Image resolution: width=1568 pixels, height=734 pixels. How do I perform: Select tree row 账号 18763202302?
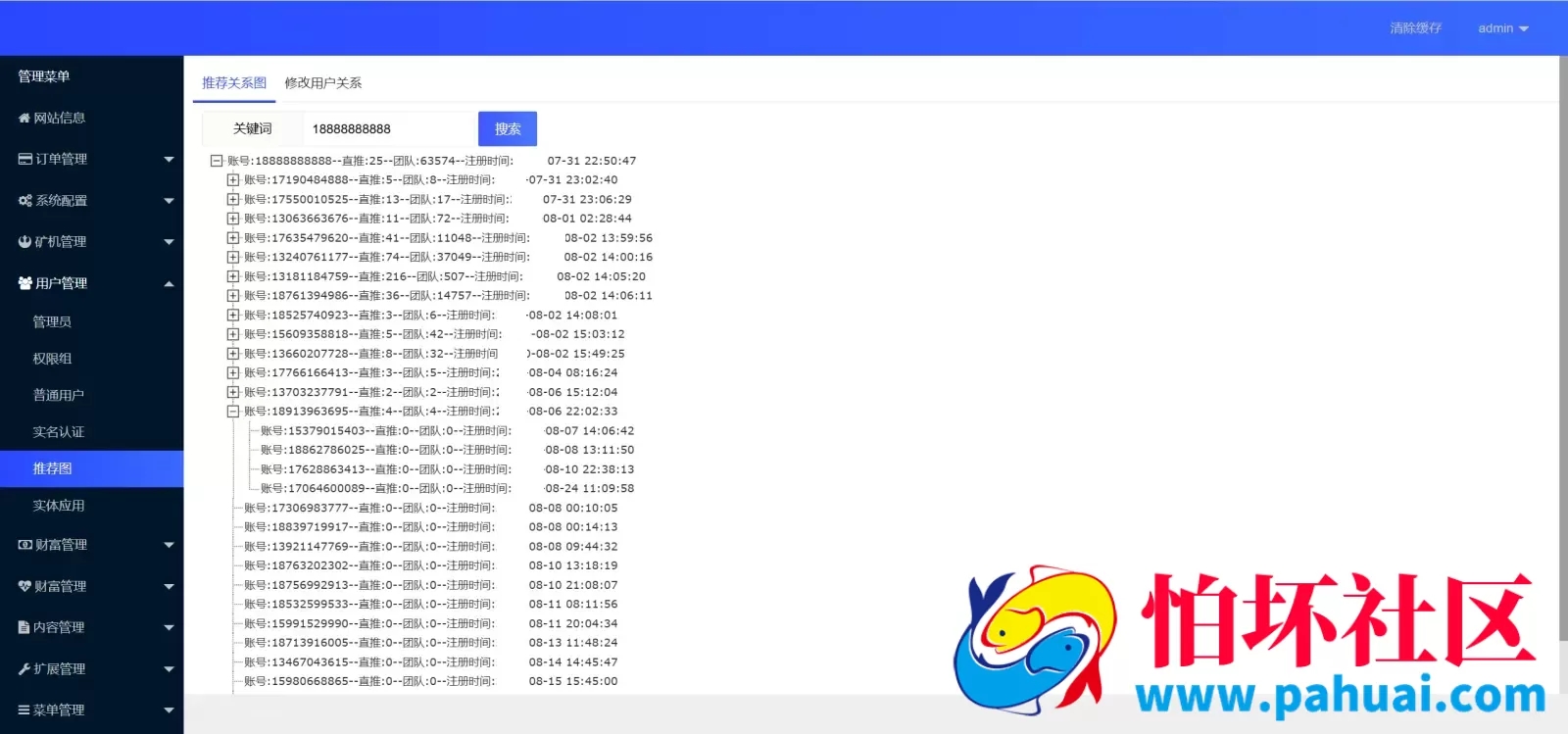pyautogui.click(x=431, y=565)
